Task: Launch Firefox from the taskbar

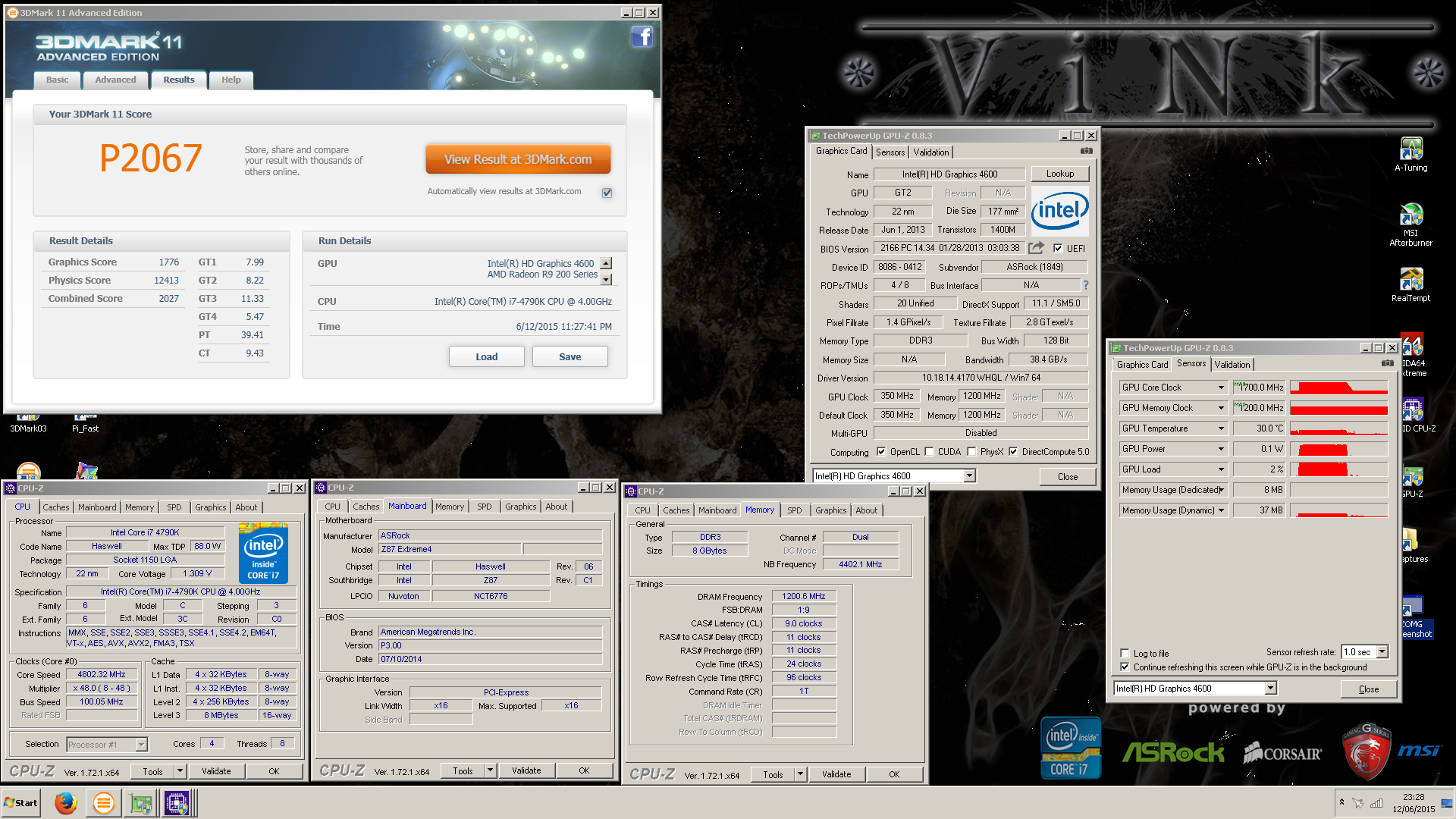Action: 66,802
